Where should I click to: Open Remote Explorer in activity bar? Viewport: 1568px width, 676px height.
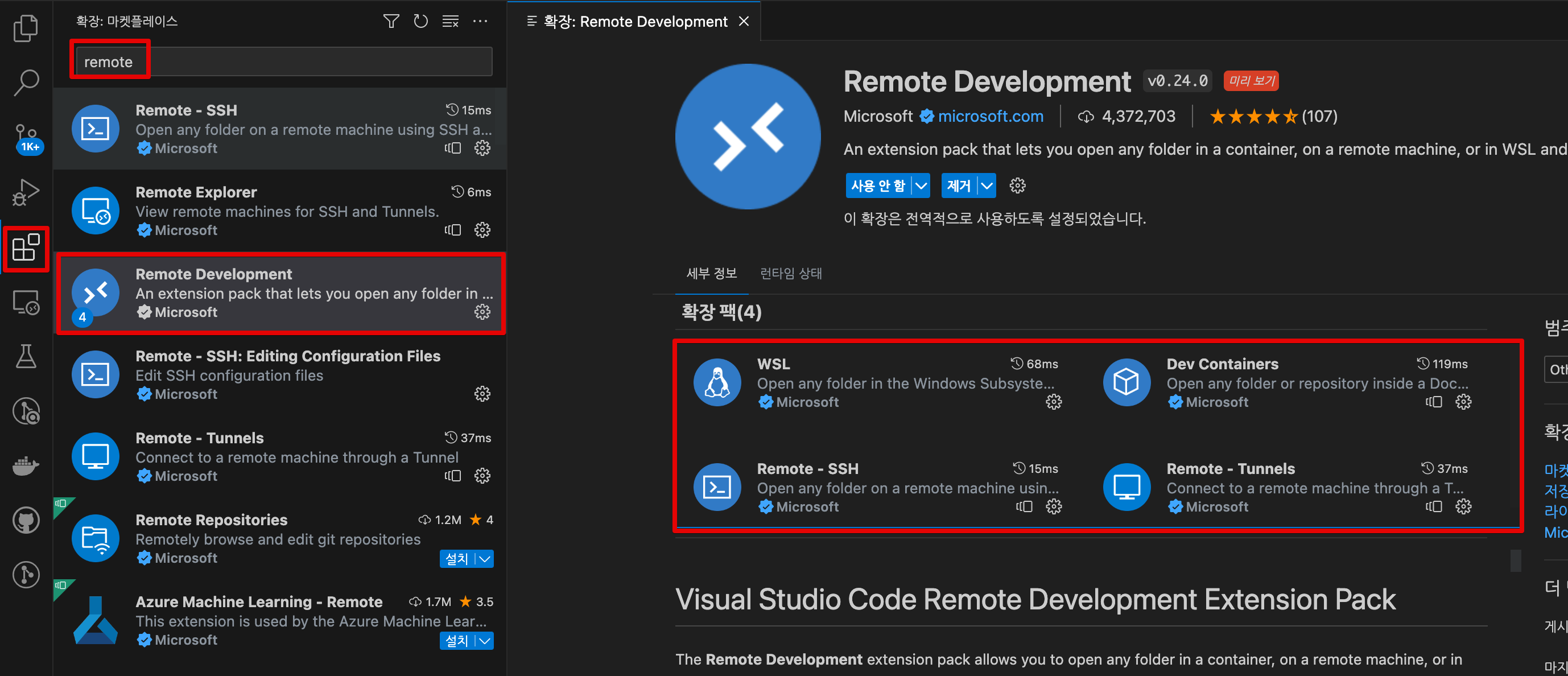(x=26, y=303)
